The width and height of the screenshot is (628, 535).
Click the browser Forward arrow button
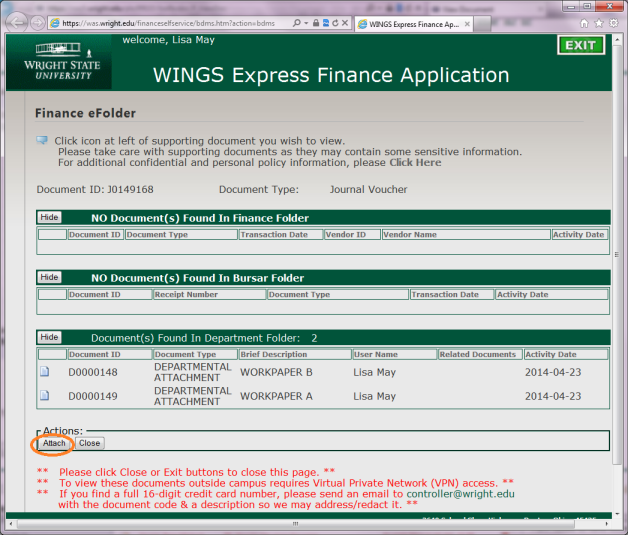click(x=38, y=23)
